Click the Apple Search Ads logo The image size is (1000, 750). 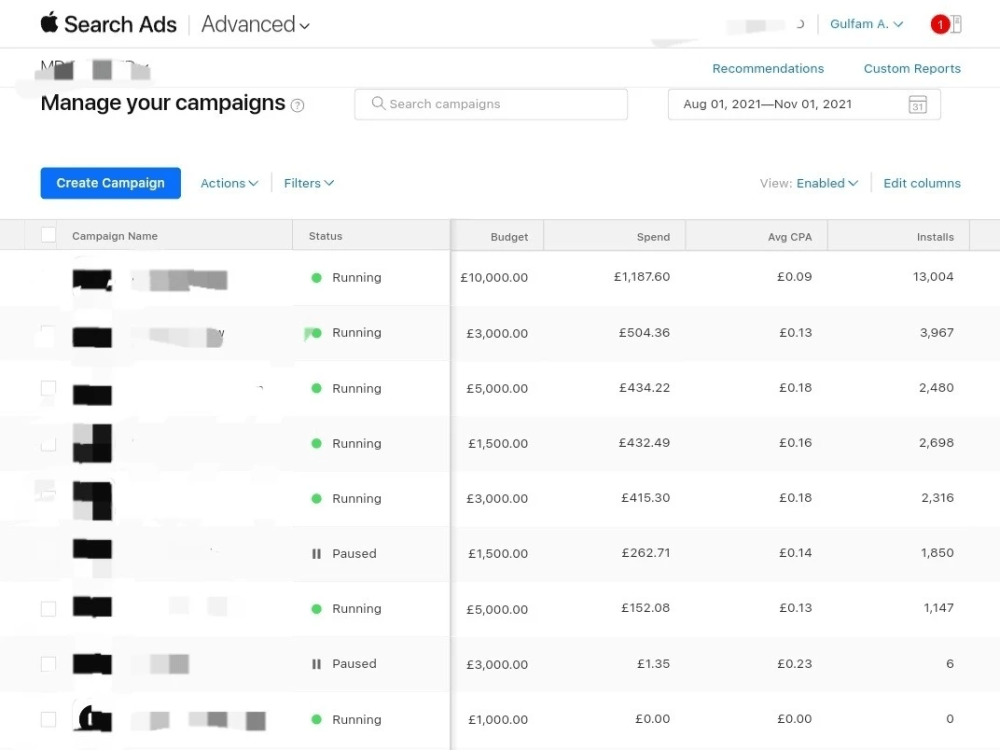click(x=108, y=24)
